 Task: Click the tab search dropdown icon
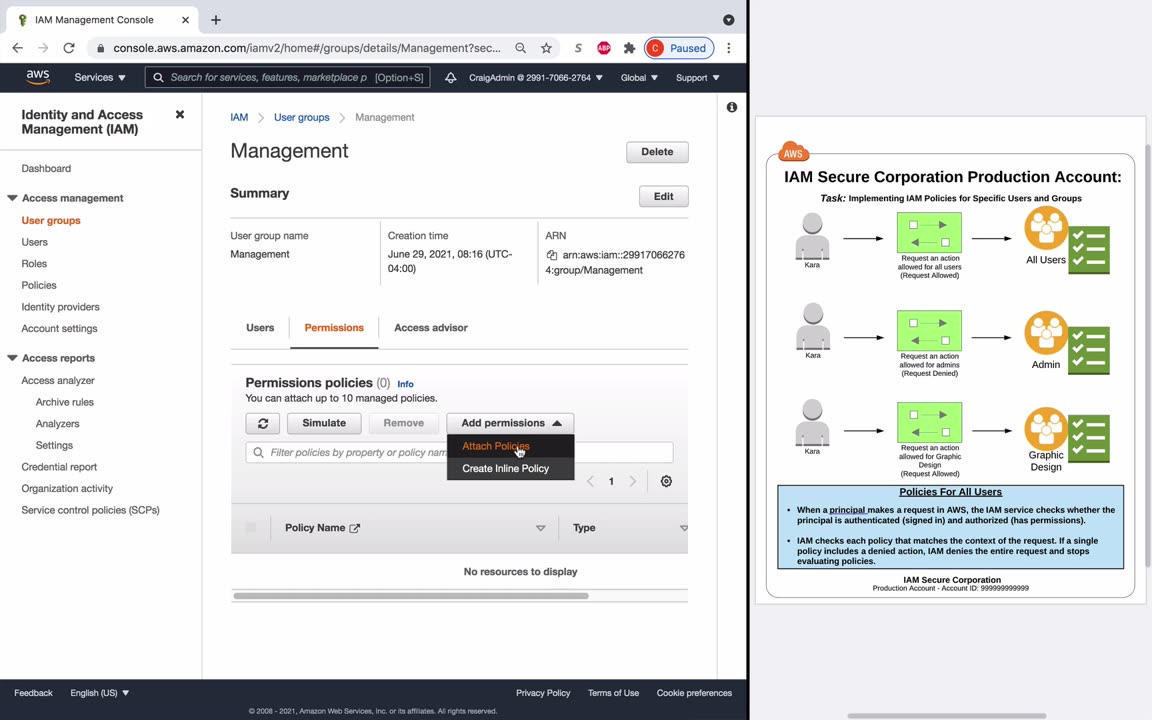coord(729,20)
